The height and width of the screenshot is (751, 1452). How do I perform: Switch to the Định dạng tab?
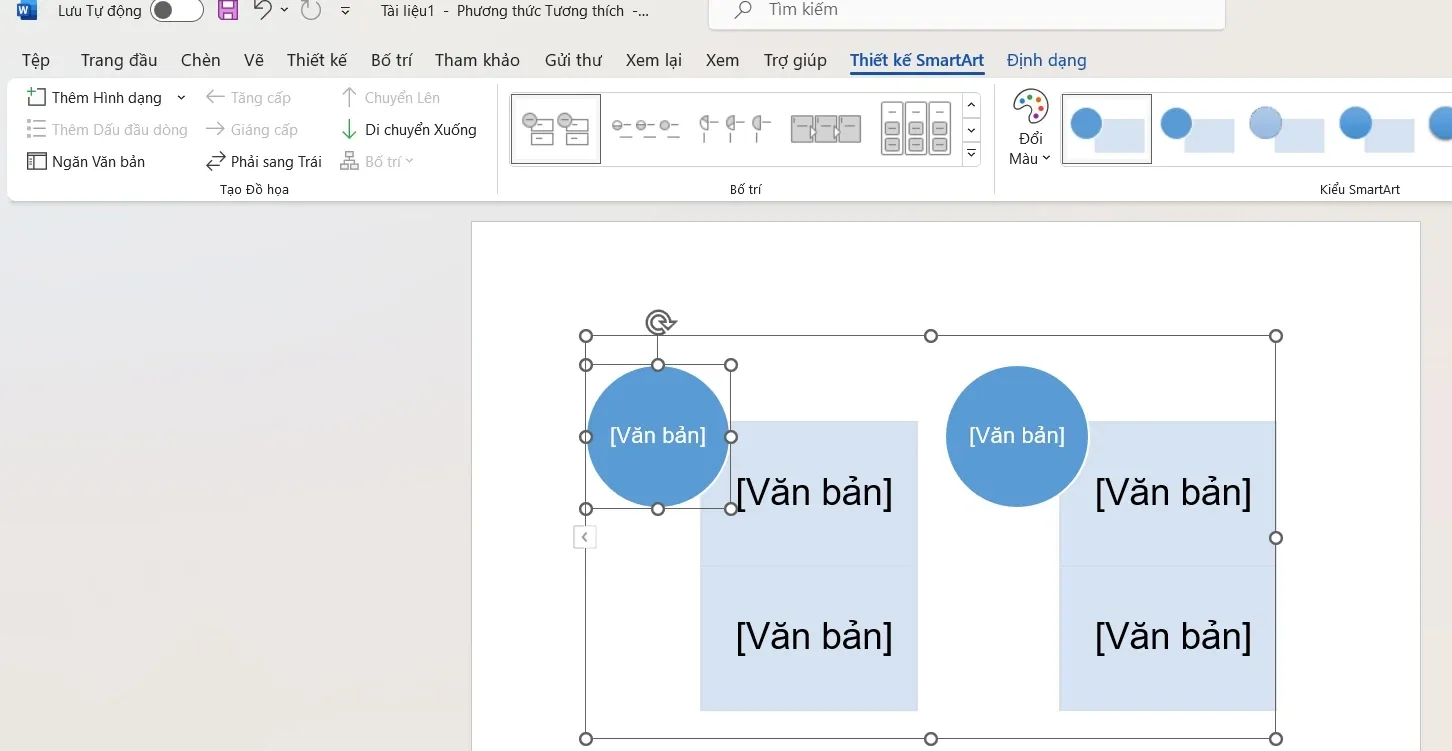click(x=1046, y=60)
